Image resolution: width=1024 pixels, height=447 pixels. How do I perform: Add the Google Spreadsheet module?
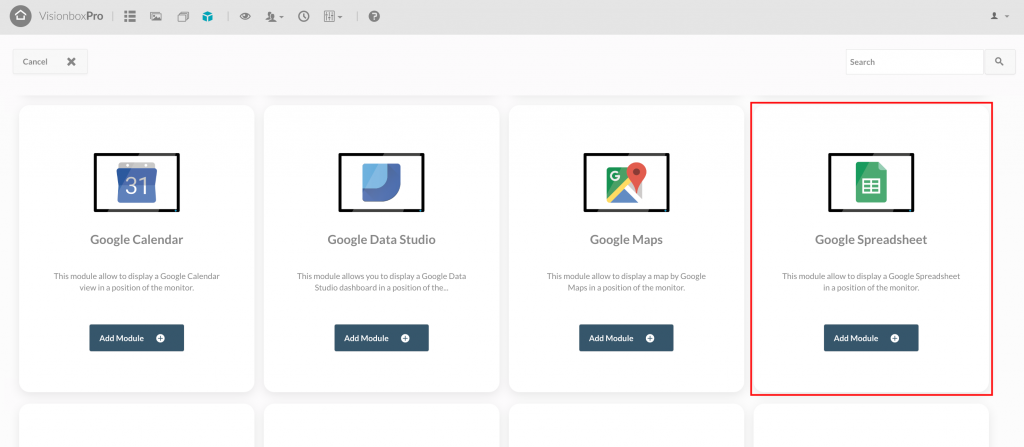871,338
